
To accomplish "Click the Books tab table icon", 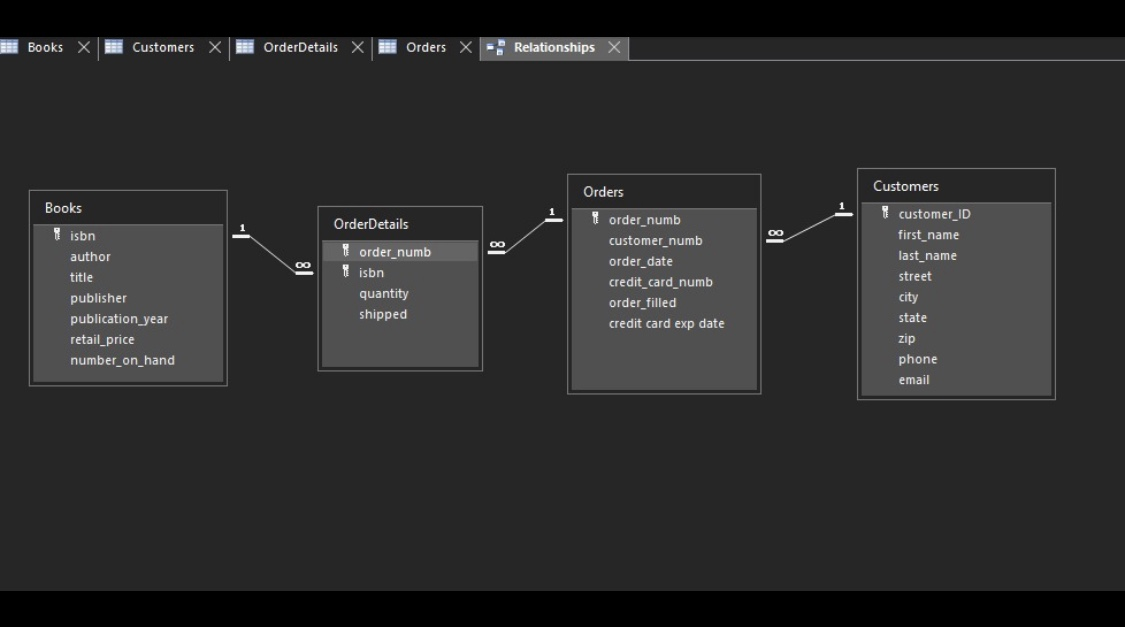I will [9, 47].
